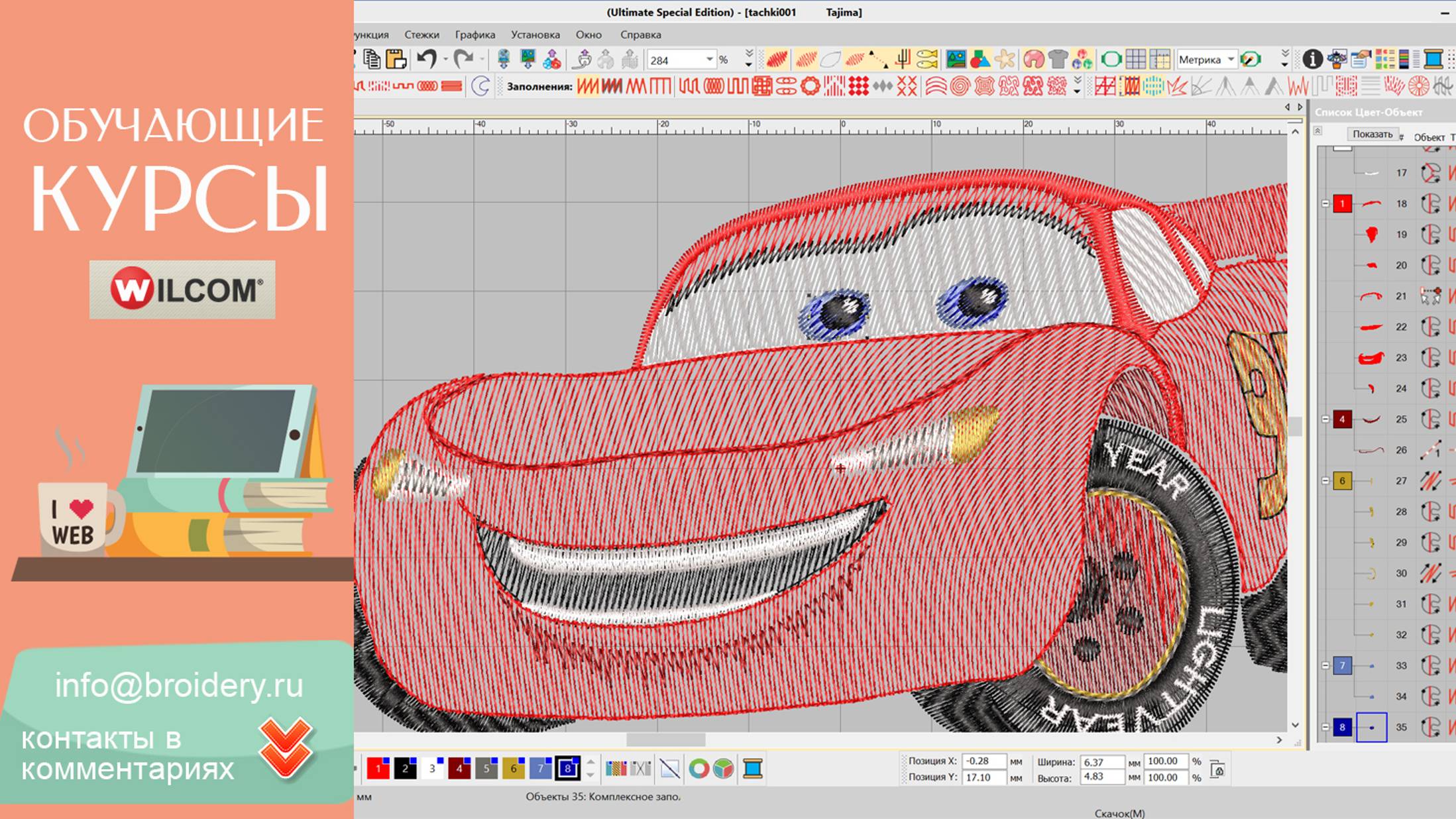
Task: Open the Справка menu
Action: 640,34
